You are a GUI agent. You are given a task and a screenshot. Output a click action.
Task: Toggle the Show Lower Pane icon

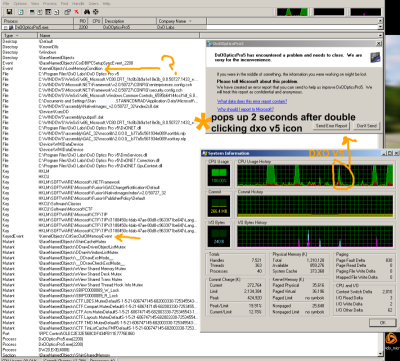48,12
